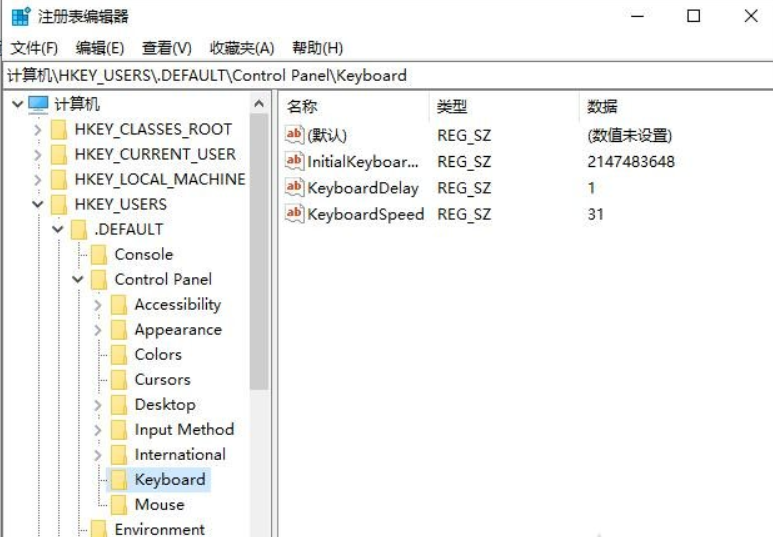
Task: Click the KeyboardSpeed string value icon
Action: coord(294,213)
